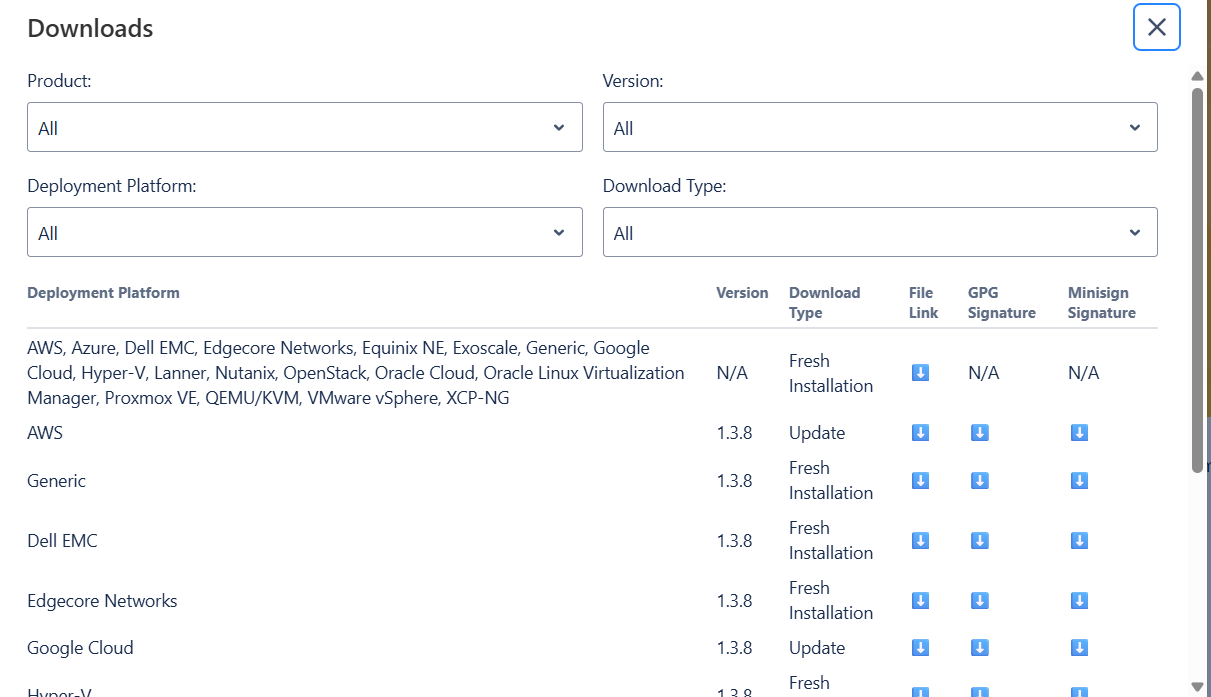The image size is (1211, 697).
Task: Download the Generic fresh installation file
Action: coord(919,480)
